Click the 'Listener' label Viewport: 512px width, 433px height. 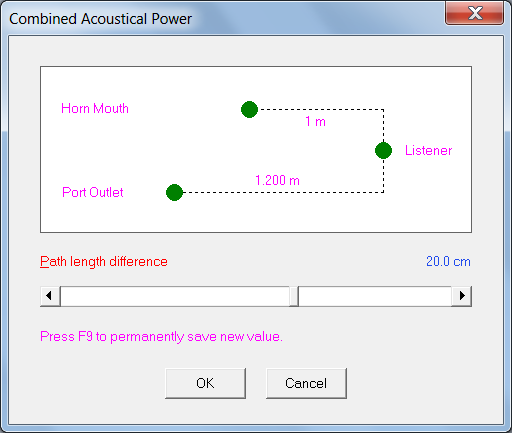(428, 150)
